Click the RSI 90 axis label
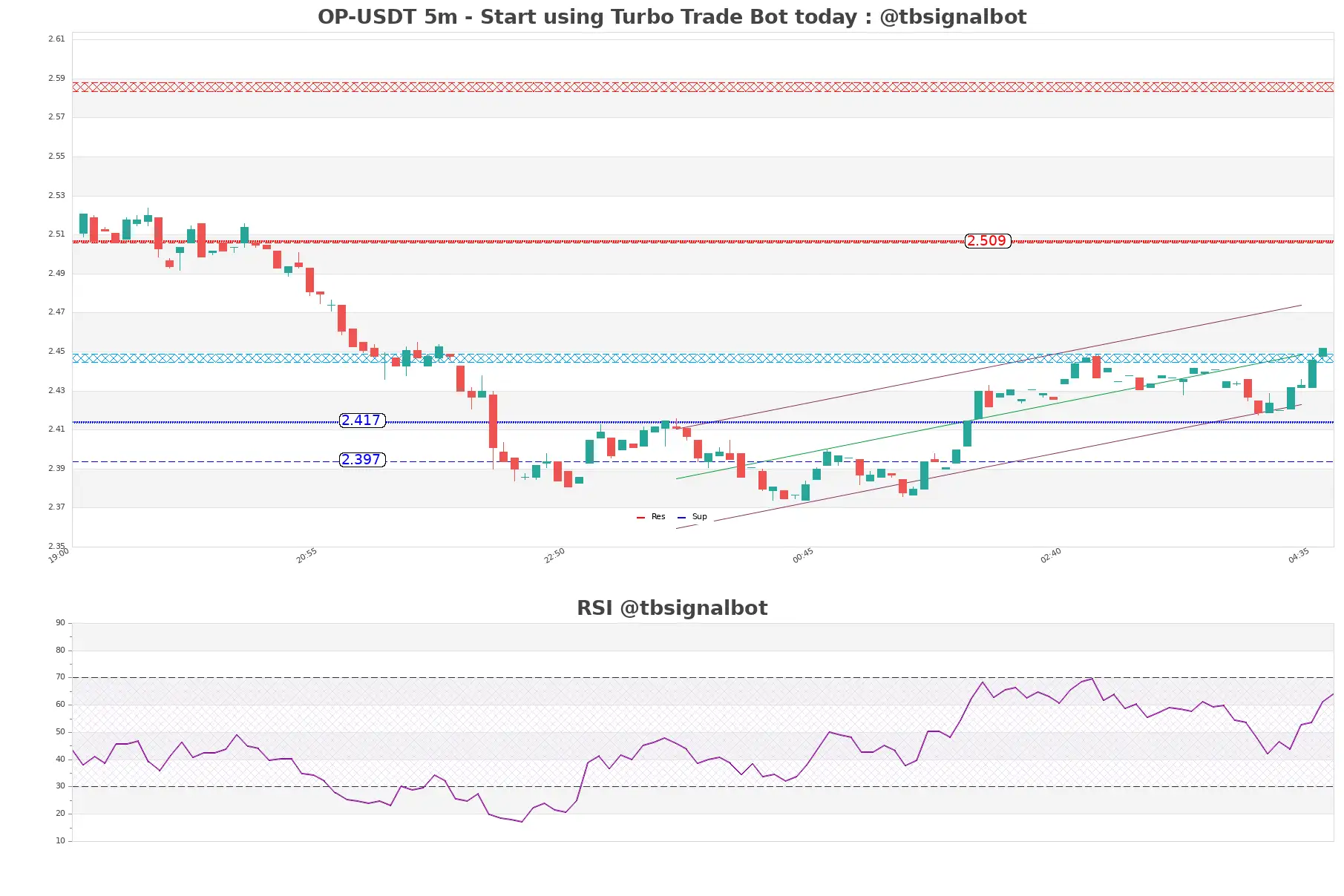Image resolution: width=1344 pixels, height=896 pixels. click(60, 623)
